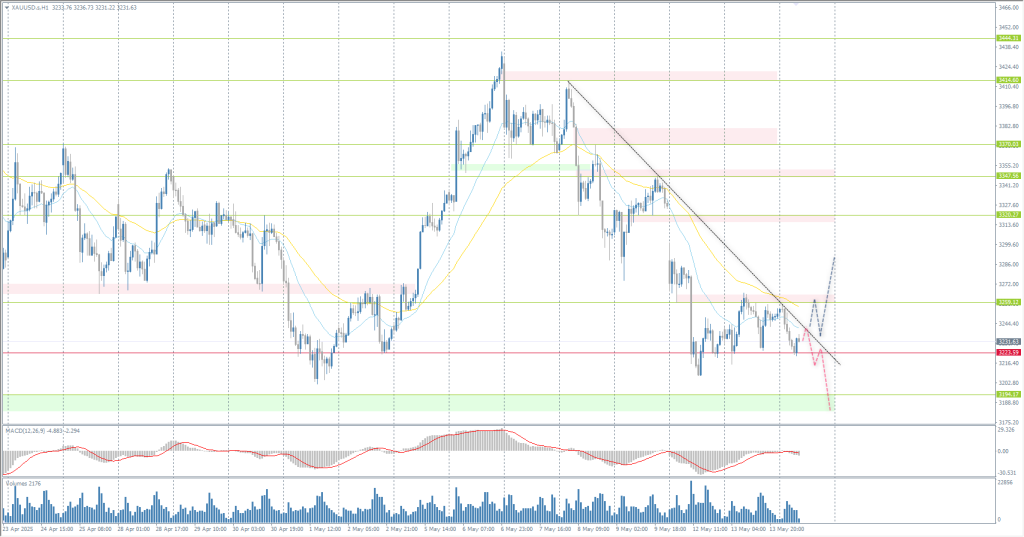Click the green support zone at bottom
This screenshot has height=537, width=1024.
click(x=400, y=402)
